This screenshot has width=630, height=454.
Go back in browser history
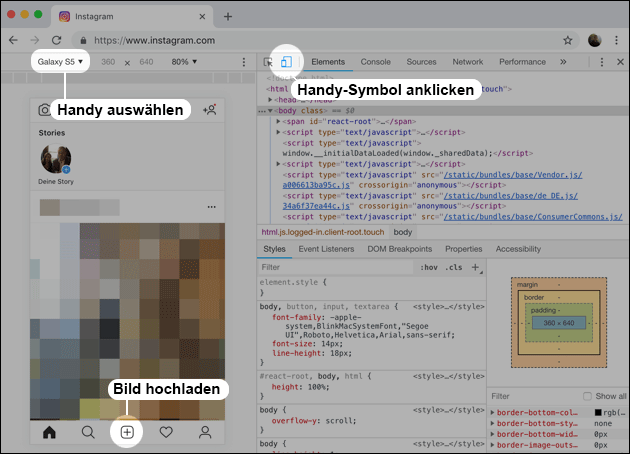click(13, 40)
